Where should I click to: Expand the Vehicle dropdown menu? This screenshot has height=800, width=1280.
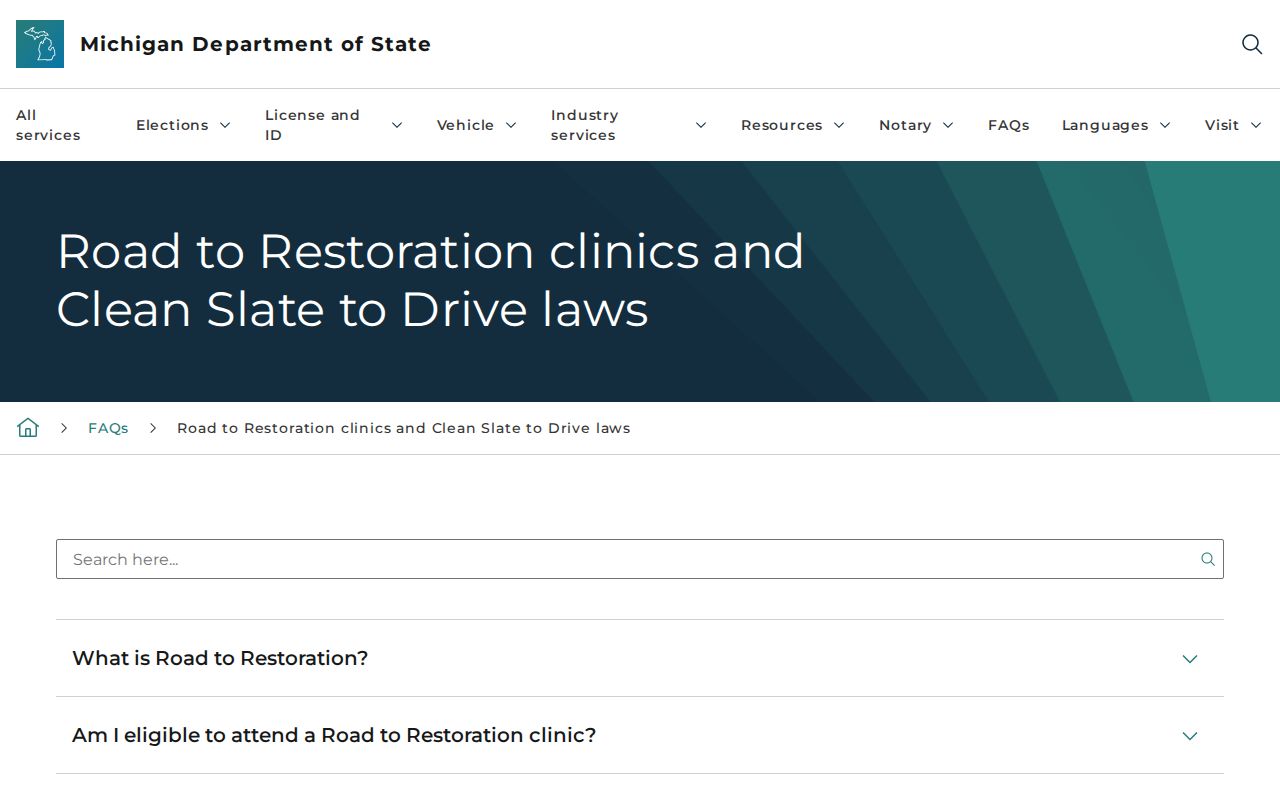click(476, 125)
